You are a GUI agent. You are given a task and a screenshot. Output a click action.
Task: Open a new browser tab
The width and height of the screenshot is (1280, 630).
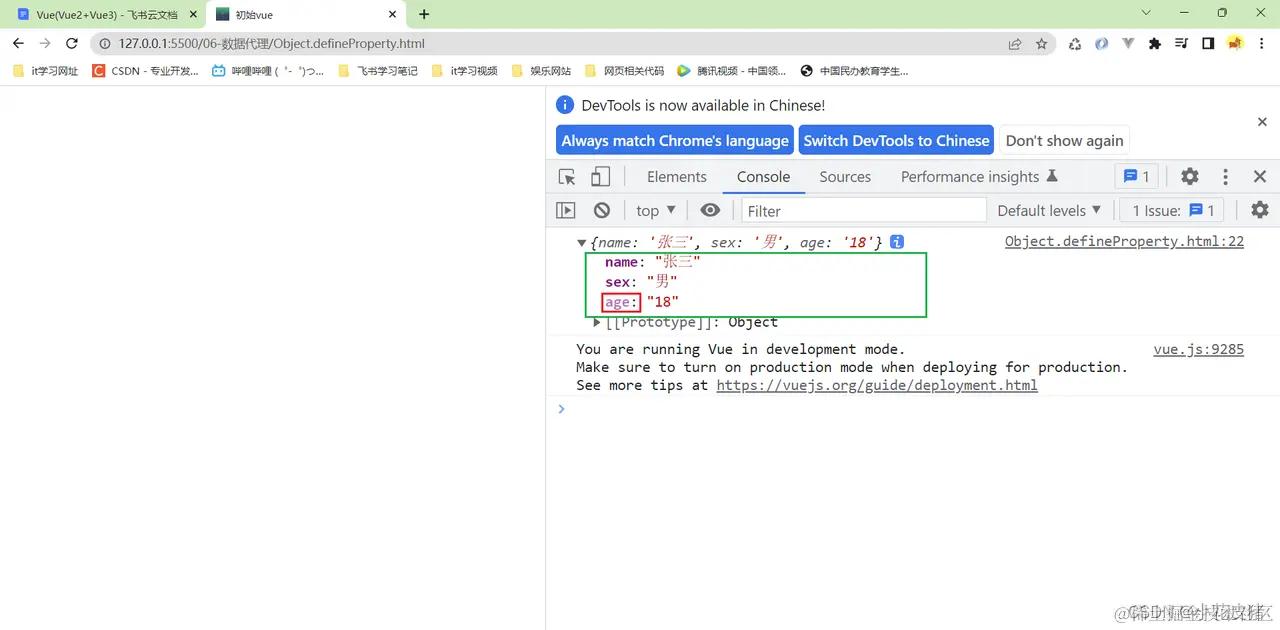[x=424, y=15]
